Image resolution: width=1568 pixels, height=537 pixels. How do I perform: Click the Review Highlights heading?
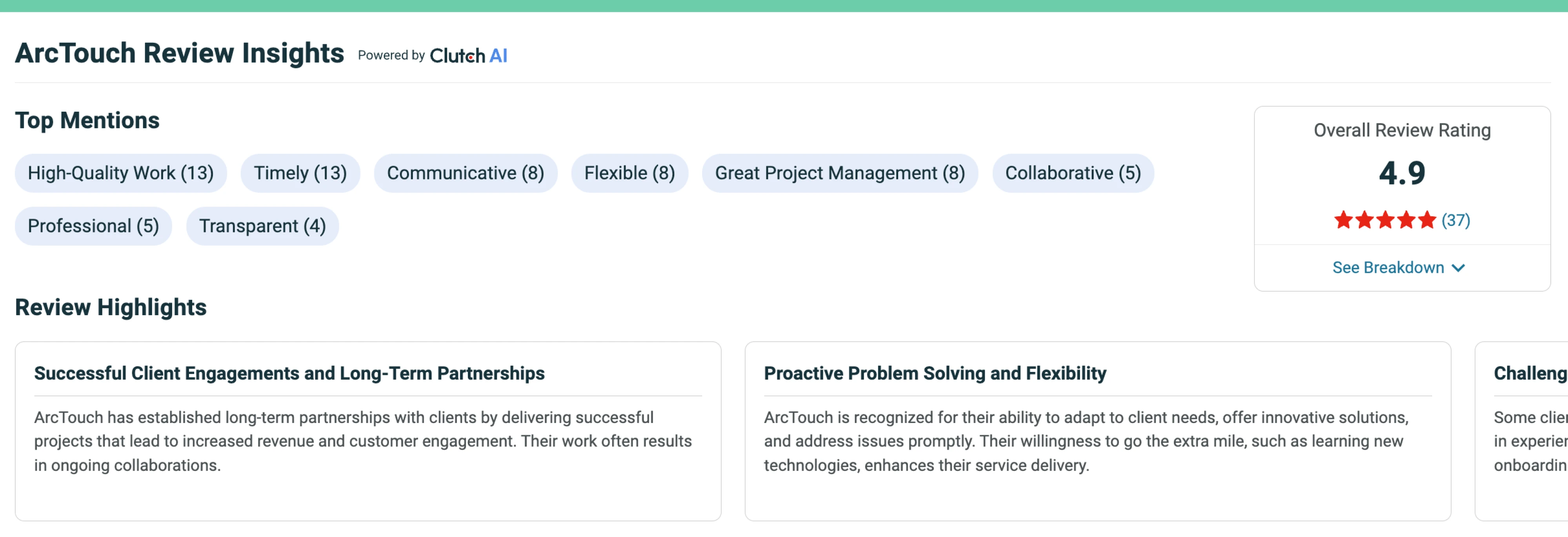pos(111,308)
